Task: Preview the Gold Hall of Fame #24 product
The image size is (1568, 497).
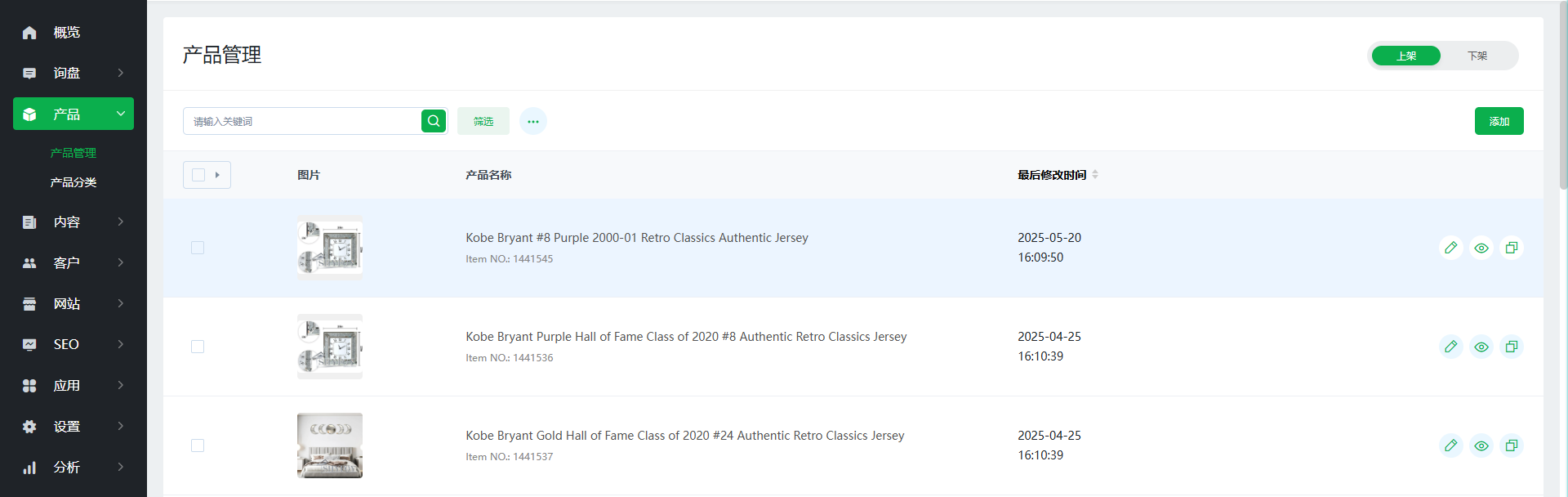Action: point(1481,446)
